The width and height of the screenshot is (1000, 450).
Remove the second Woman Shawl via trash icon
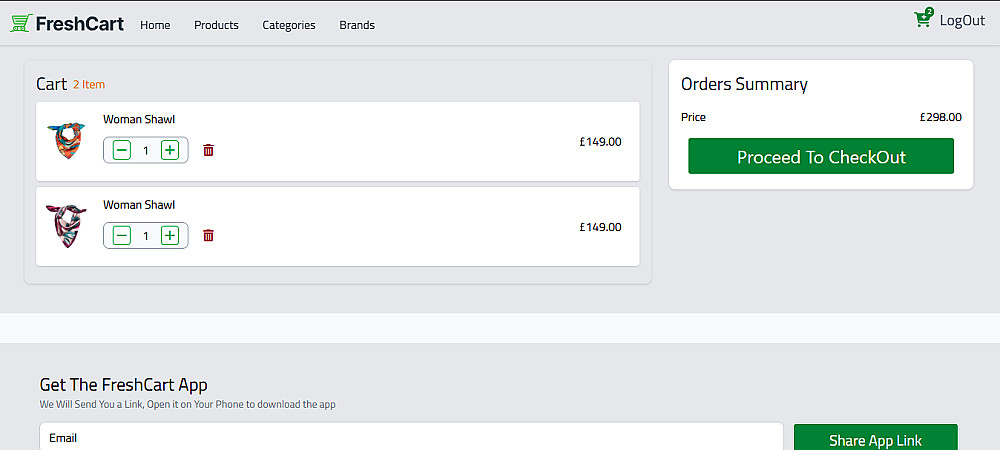pyautogui.click(x=208, y=236)
